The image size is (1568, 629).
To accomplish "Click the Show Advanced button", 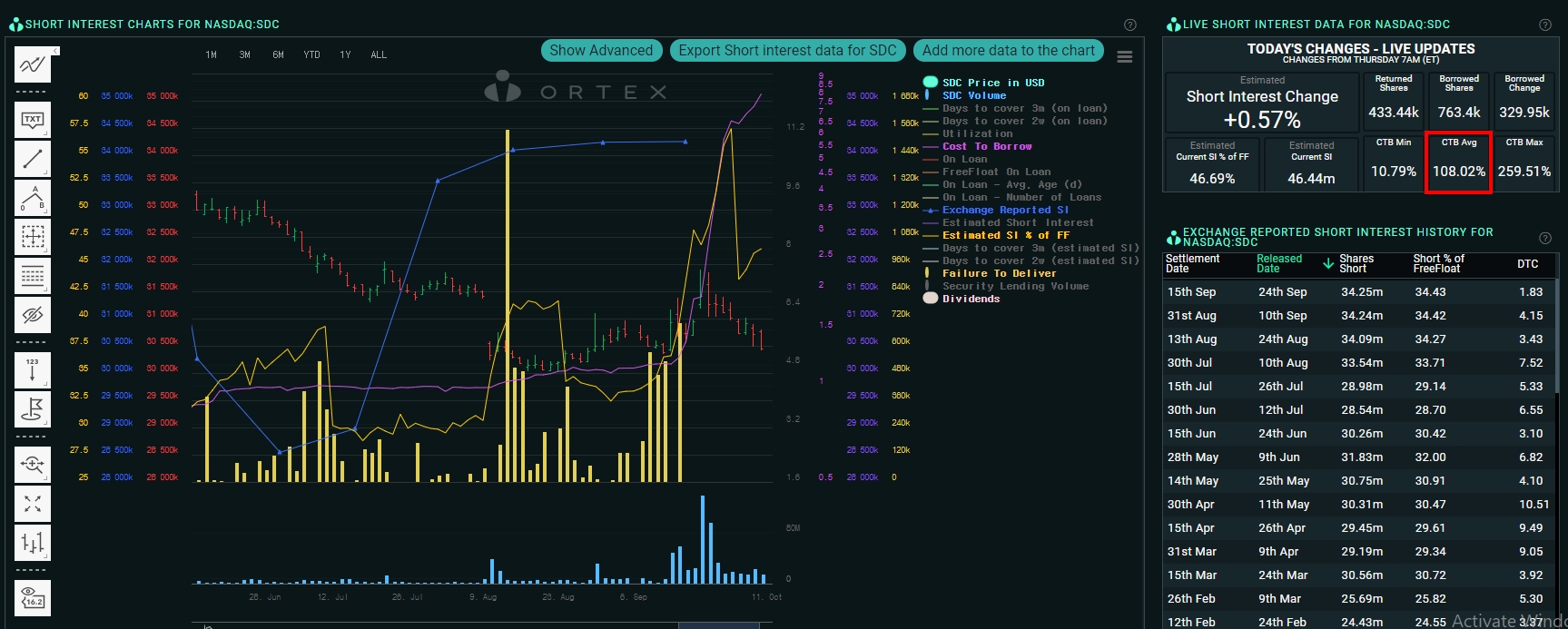I will (601, 51).
